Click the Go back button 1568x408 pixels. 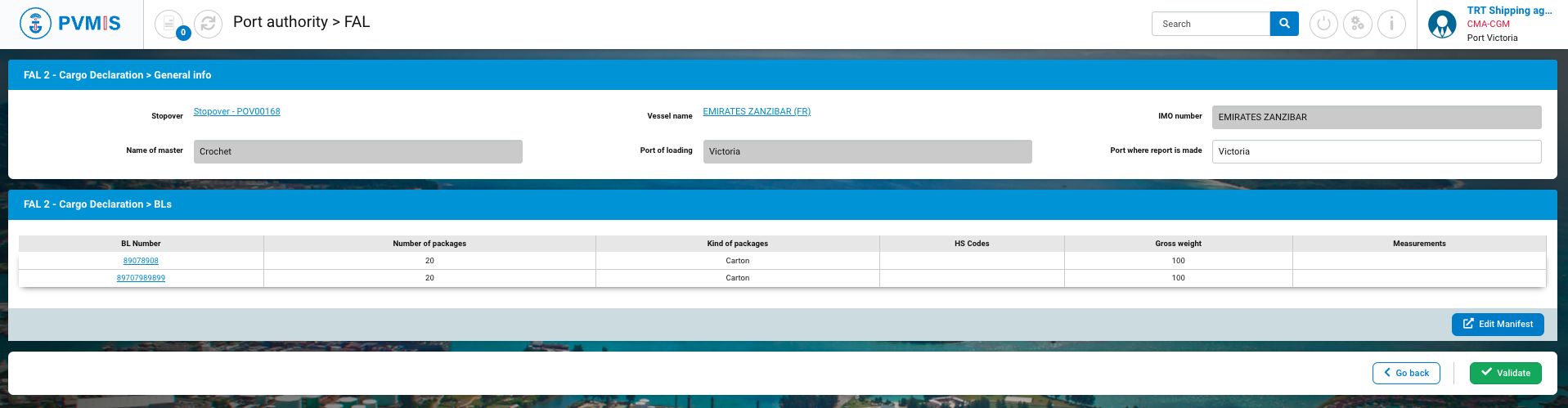pyautogui.click(x=1406, y=373)
